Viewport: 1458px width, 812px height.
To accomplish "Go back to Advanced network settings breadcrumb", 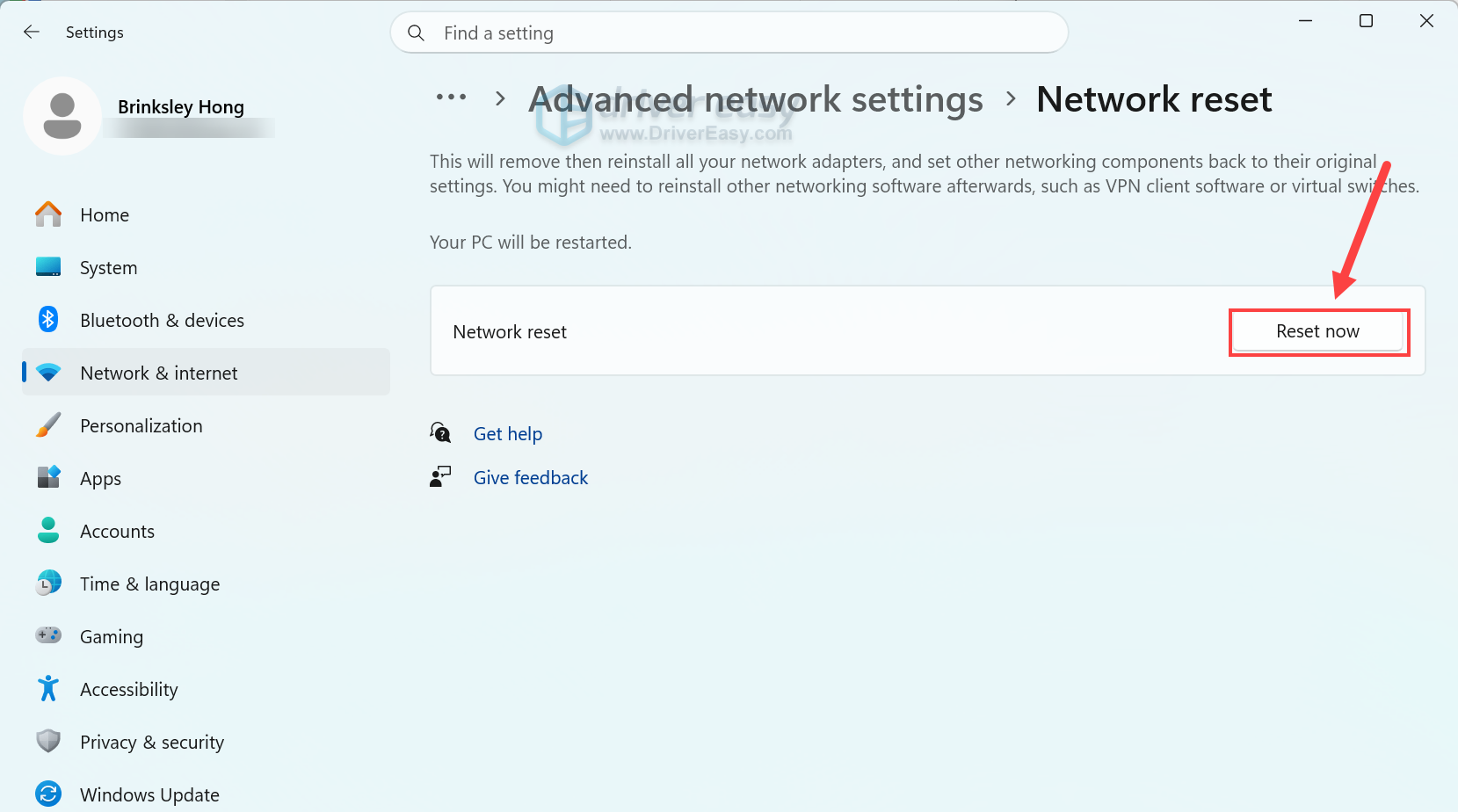I will [756, 99].
